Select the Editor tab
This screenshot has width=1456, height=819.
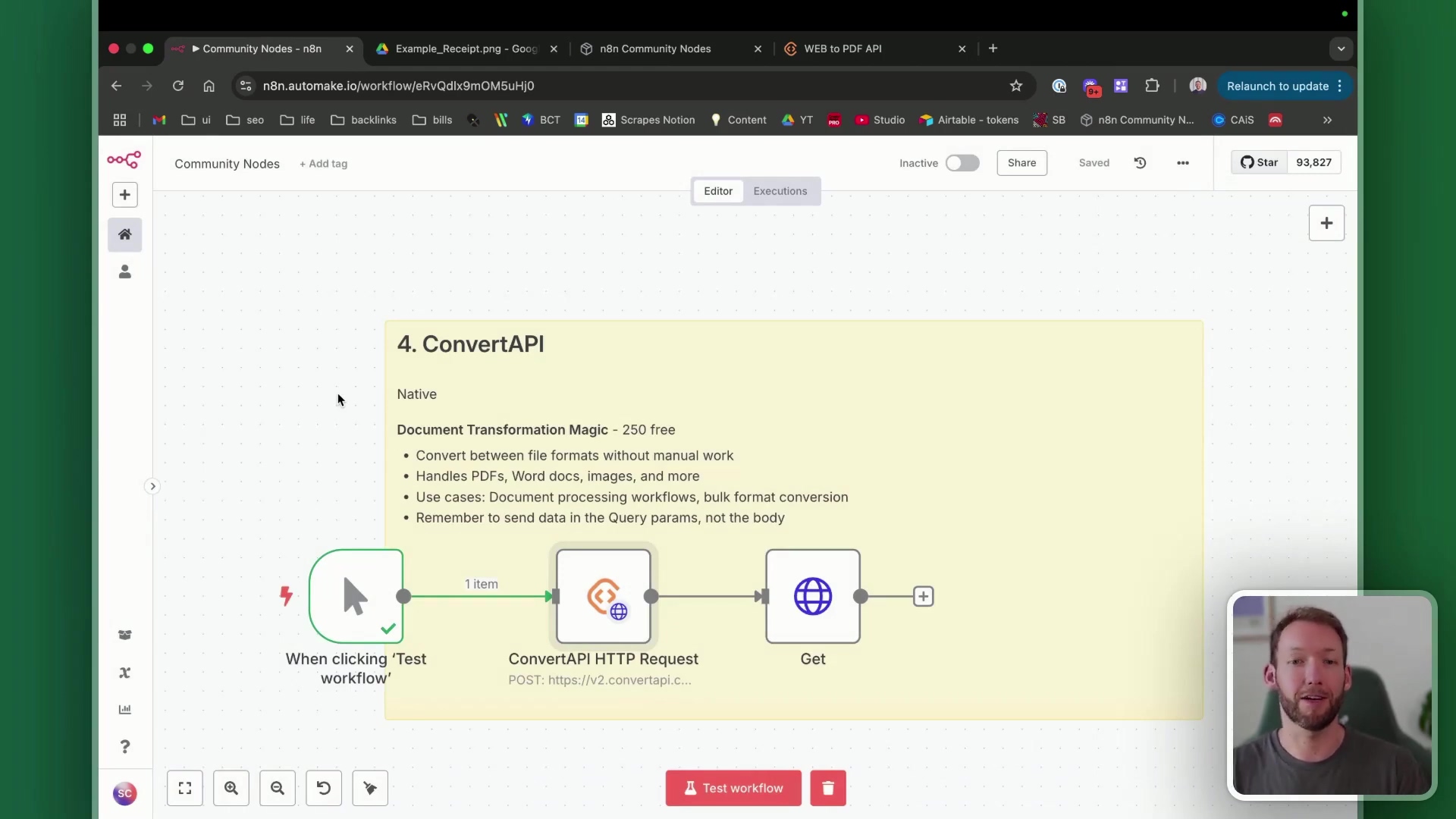point(718,191)
